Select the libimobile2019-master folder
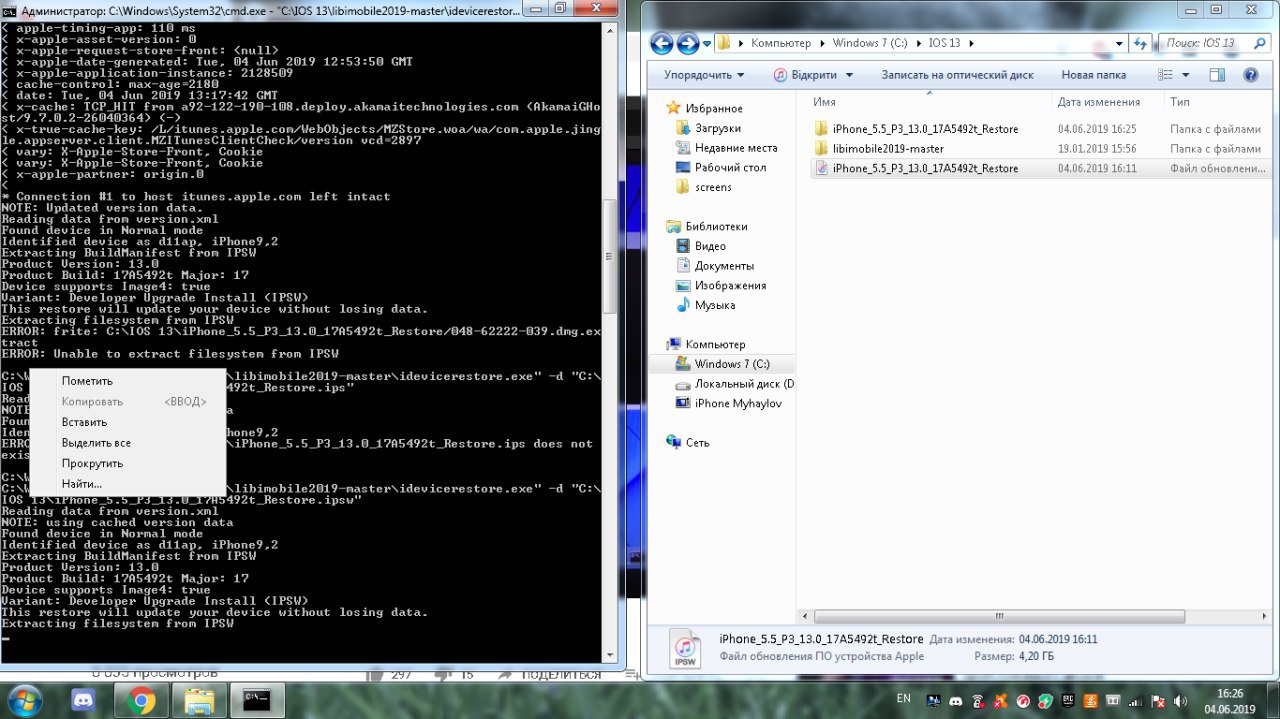1280x719 pixels. point(888,148)
